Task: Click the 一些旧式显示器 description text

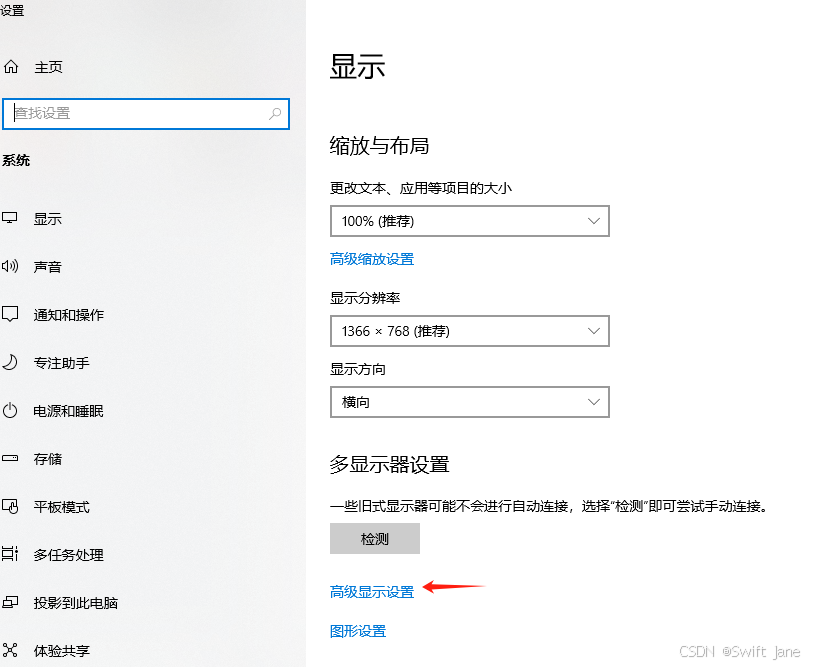Action: 550,506
